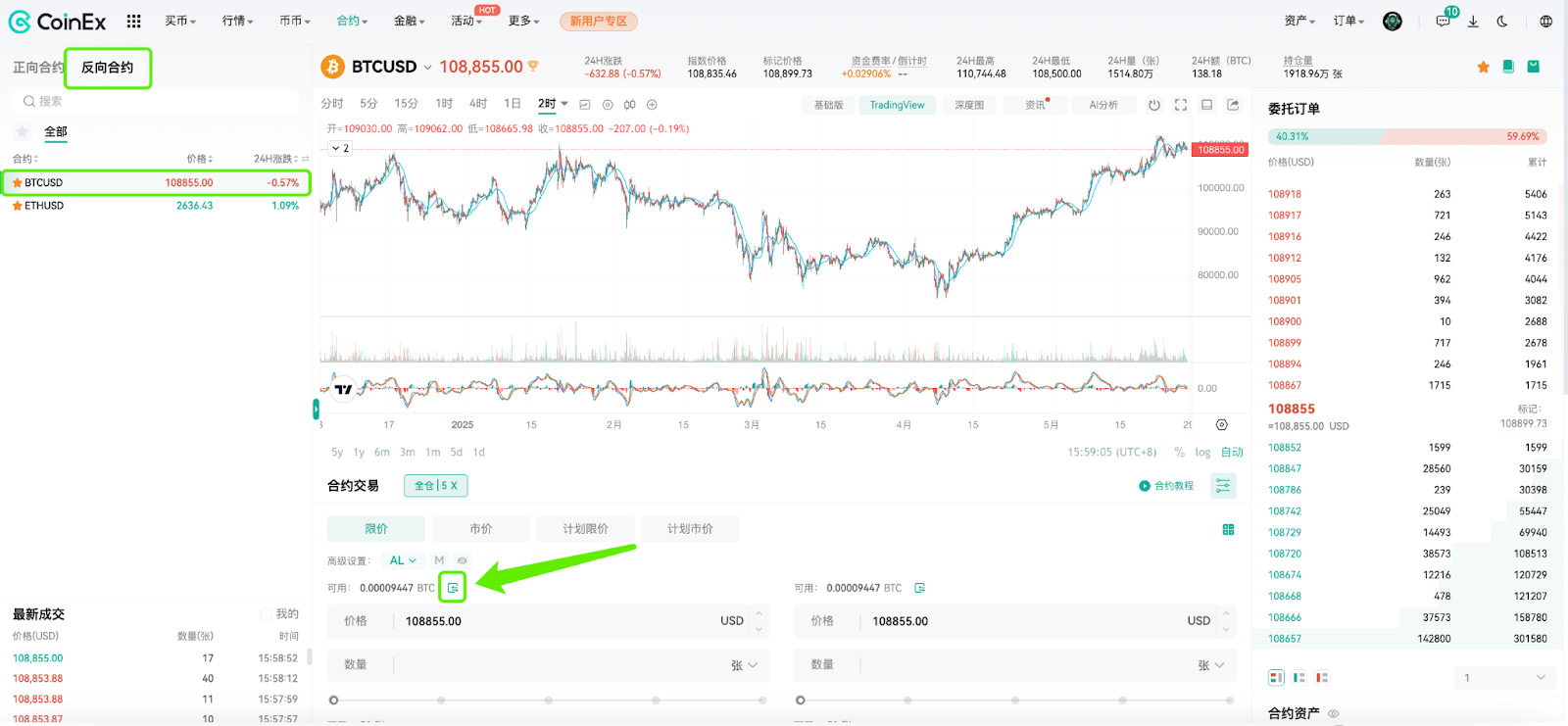Click the chart layout panel icon

point(1207,105)
